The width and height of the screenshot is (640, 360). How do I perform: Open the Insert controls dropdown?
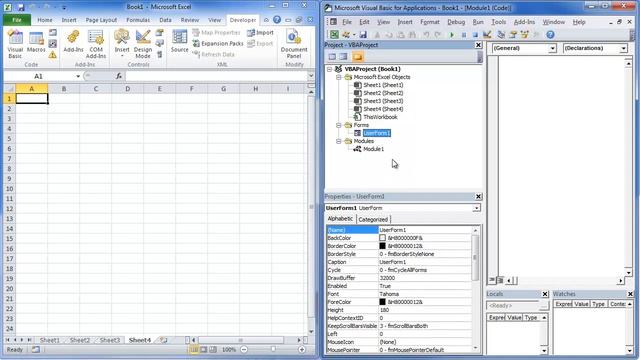122,44
